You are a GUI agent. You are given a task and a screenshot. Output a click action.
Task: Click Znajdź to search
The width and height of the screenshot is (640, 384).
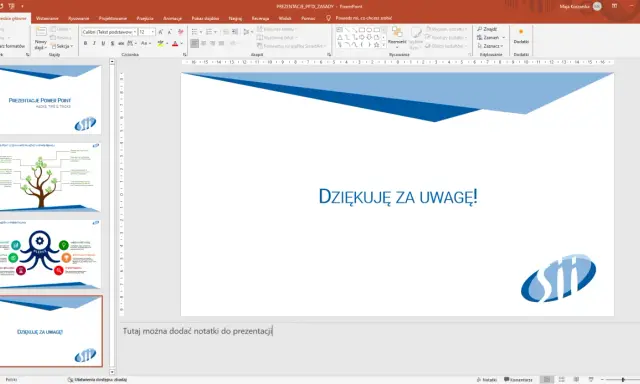pyautogui.click(x=487, y=29)
